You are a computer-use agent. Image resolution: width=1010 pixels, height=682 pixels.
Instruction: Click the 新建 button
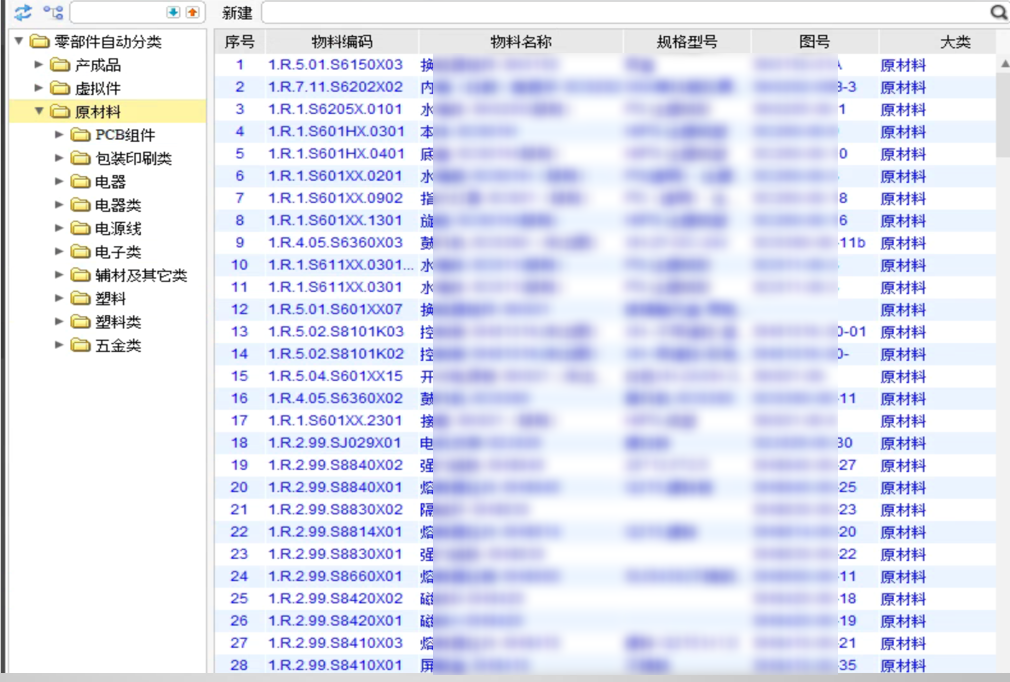237,13
